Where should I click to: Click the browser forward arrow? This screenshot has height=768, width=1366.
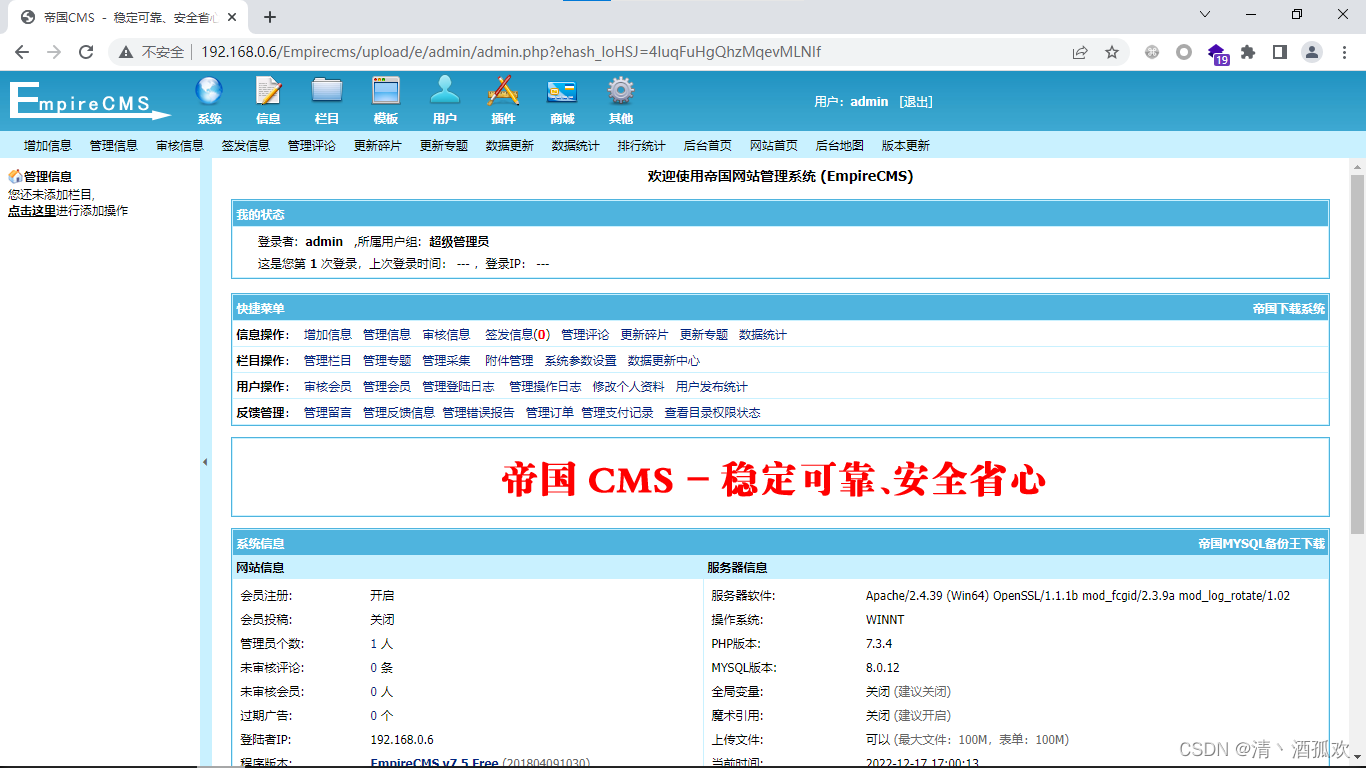tap(54, 52)
